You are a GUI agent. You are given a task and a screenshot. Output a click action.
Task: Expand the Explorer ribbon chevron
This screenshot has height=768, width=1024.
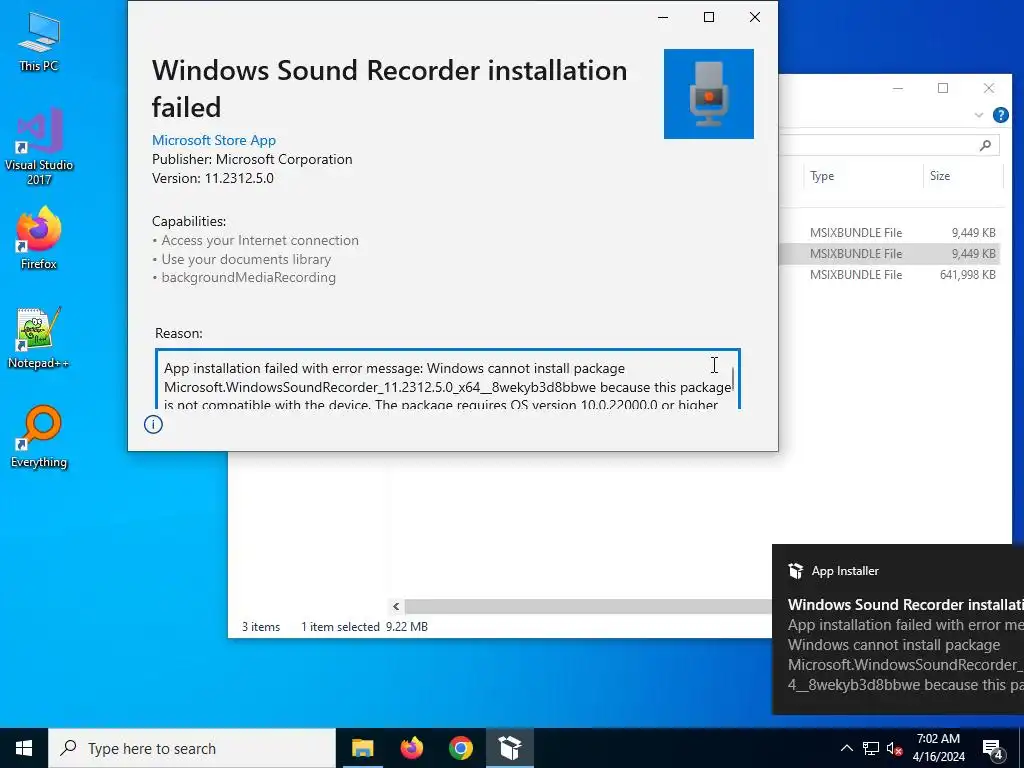click(978, 115)
